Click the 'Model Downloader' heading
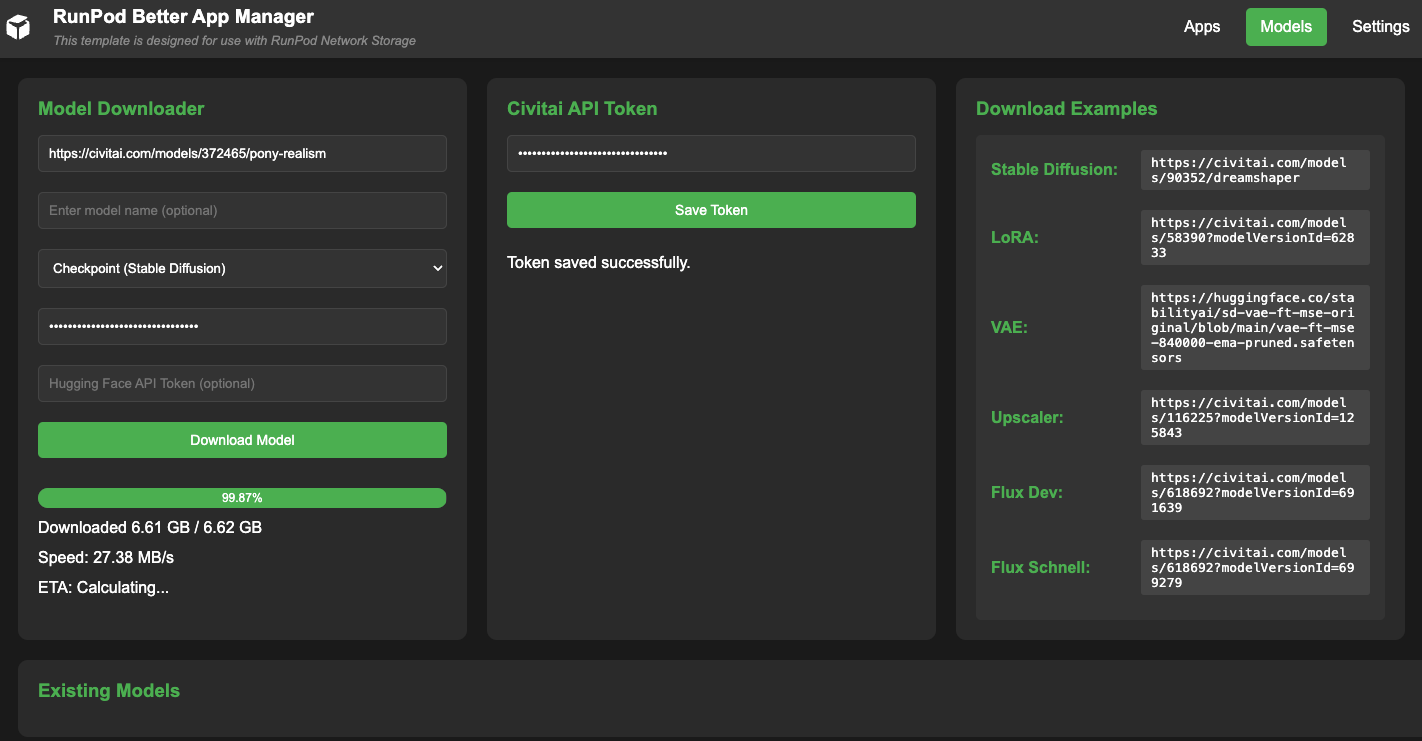Screen dimensions: 1422x741 click(x=121, y=109)
